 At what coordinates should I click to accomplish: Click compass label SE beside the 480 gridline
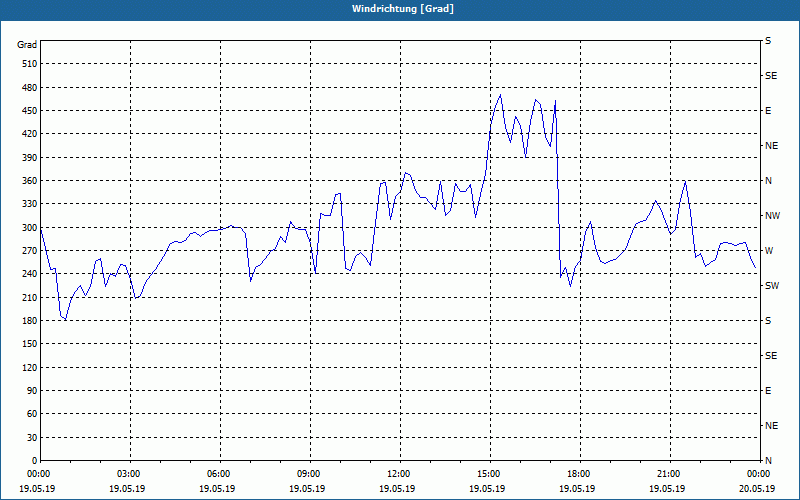[x=771, y=76]
